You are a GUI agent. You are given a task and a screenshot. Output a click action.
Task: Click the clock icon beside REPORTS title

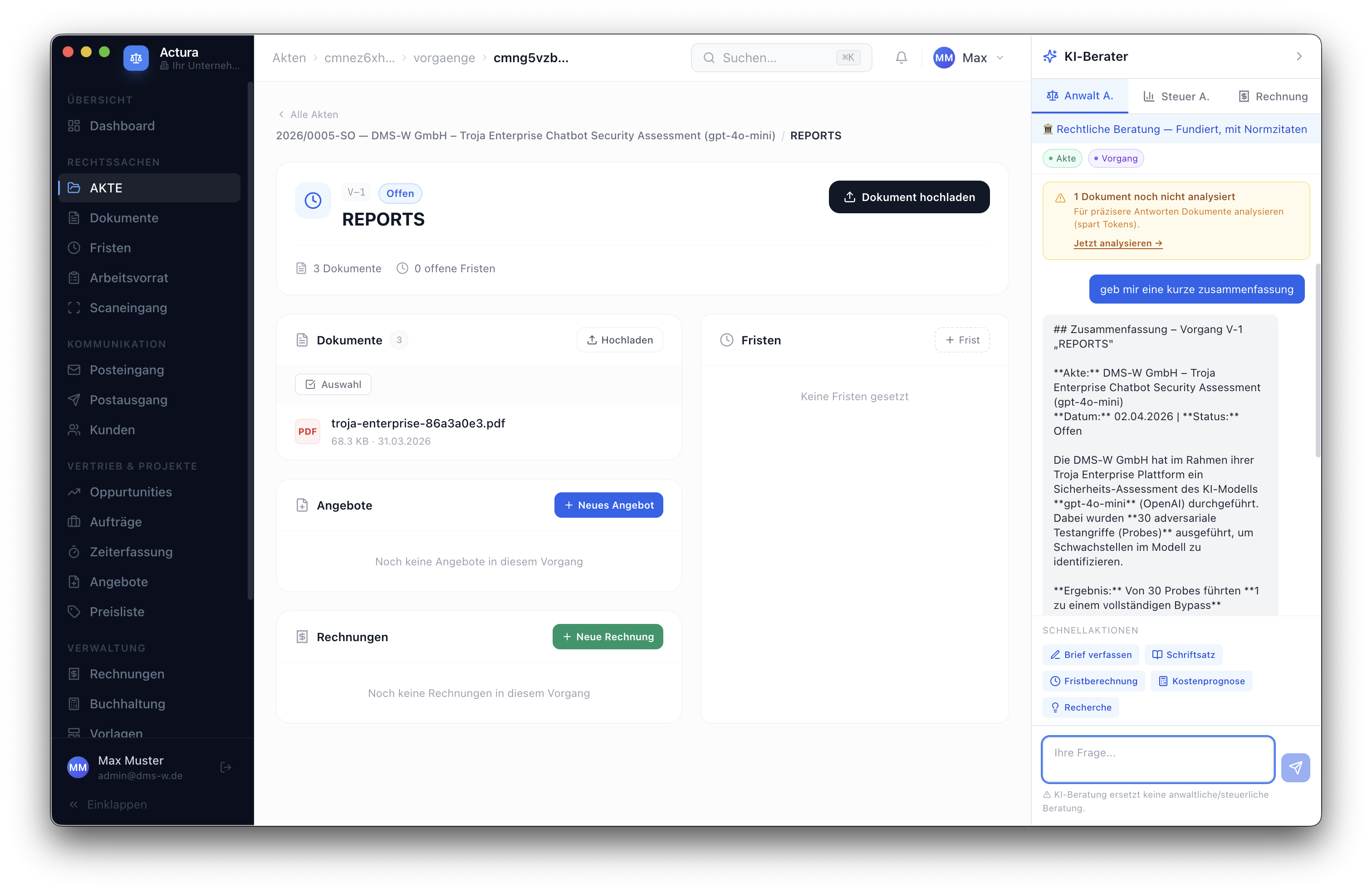(x=313, y=201)
